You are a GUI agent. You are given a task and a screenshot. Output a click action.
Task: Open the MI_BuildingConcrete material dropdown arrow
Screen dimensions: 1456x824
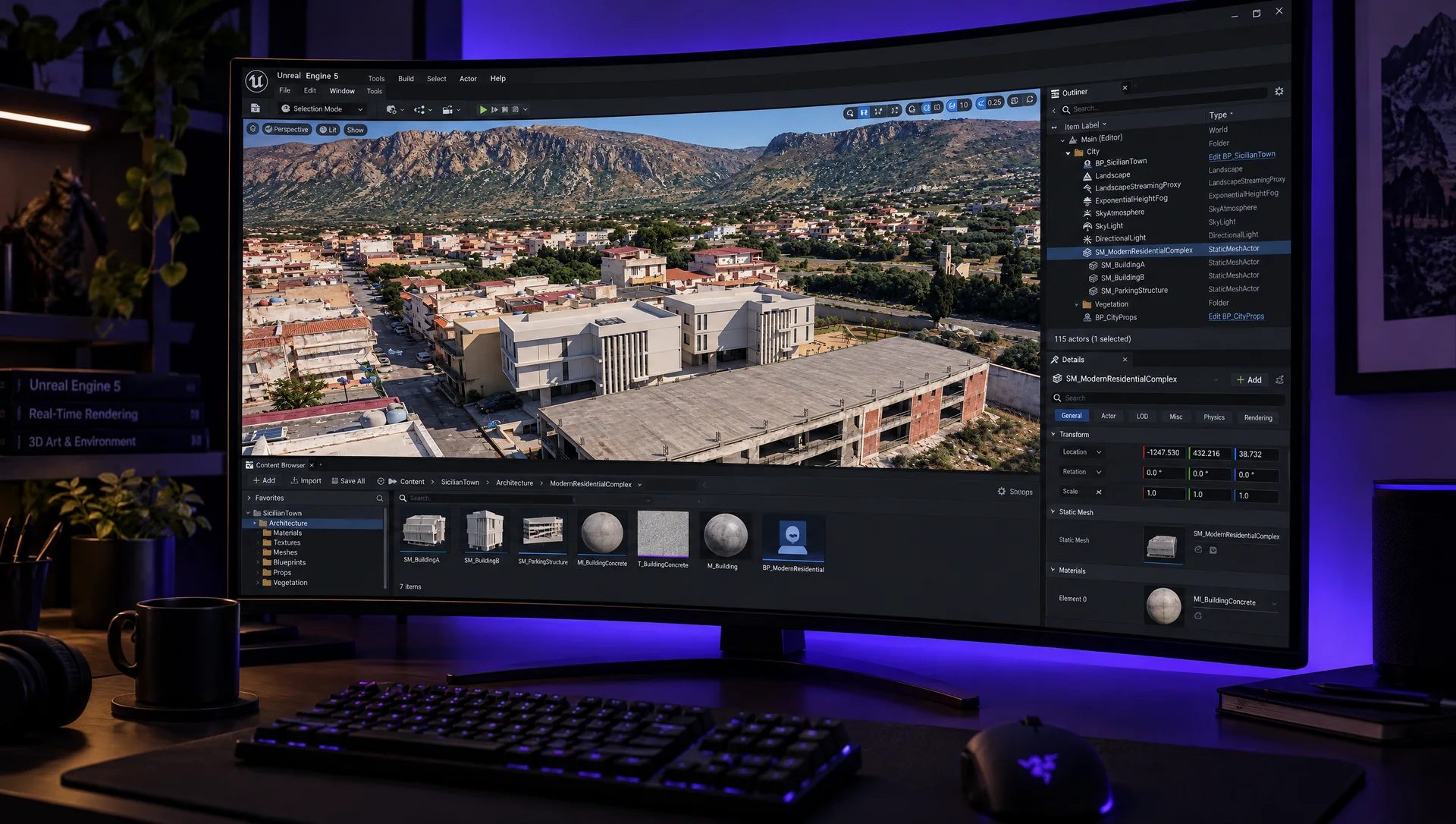pyautogui.click(x=1274, y=604)
